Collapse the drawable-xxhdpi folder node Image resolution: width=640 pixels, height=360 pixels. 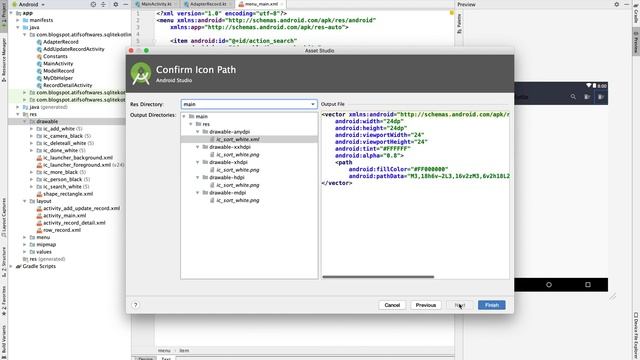198,147
